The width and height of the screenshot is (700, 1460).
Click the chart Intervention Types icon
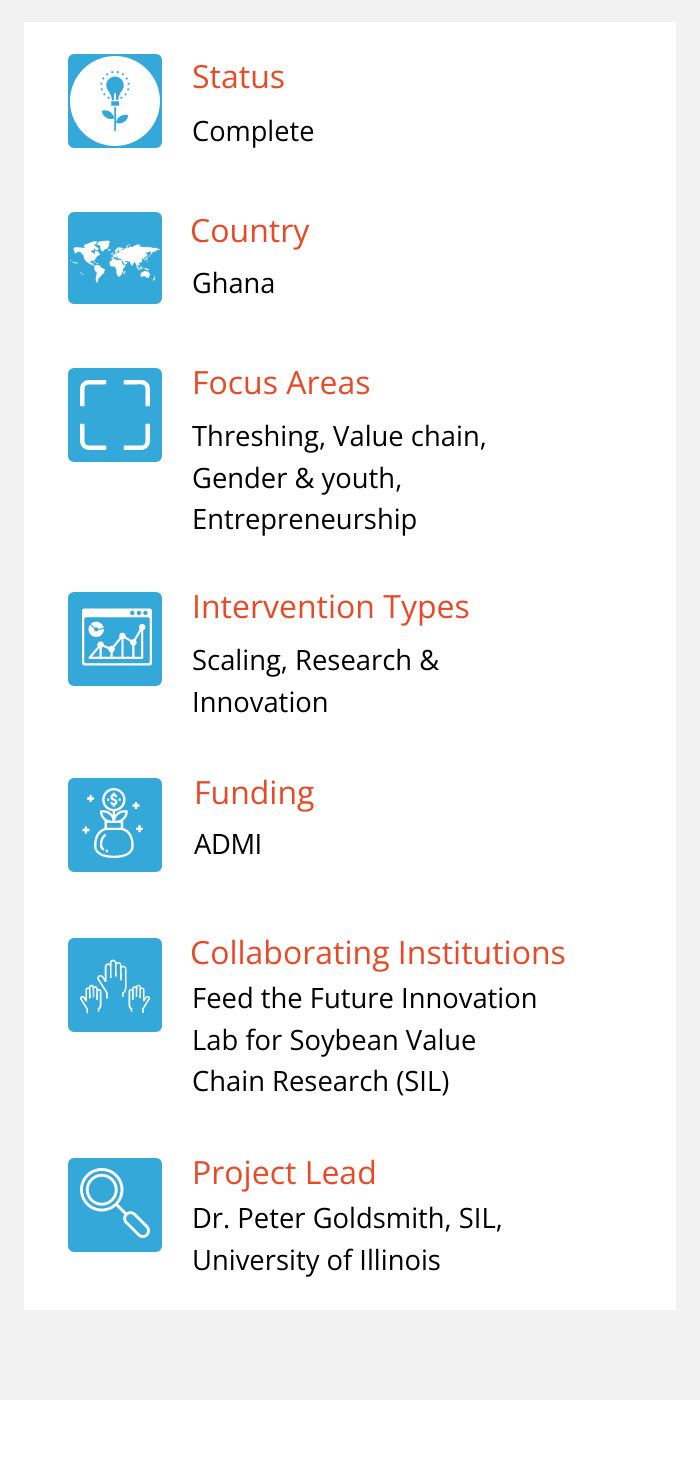click(x=115, y=639)
